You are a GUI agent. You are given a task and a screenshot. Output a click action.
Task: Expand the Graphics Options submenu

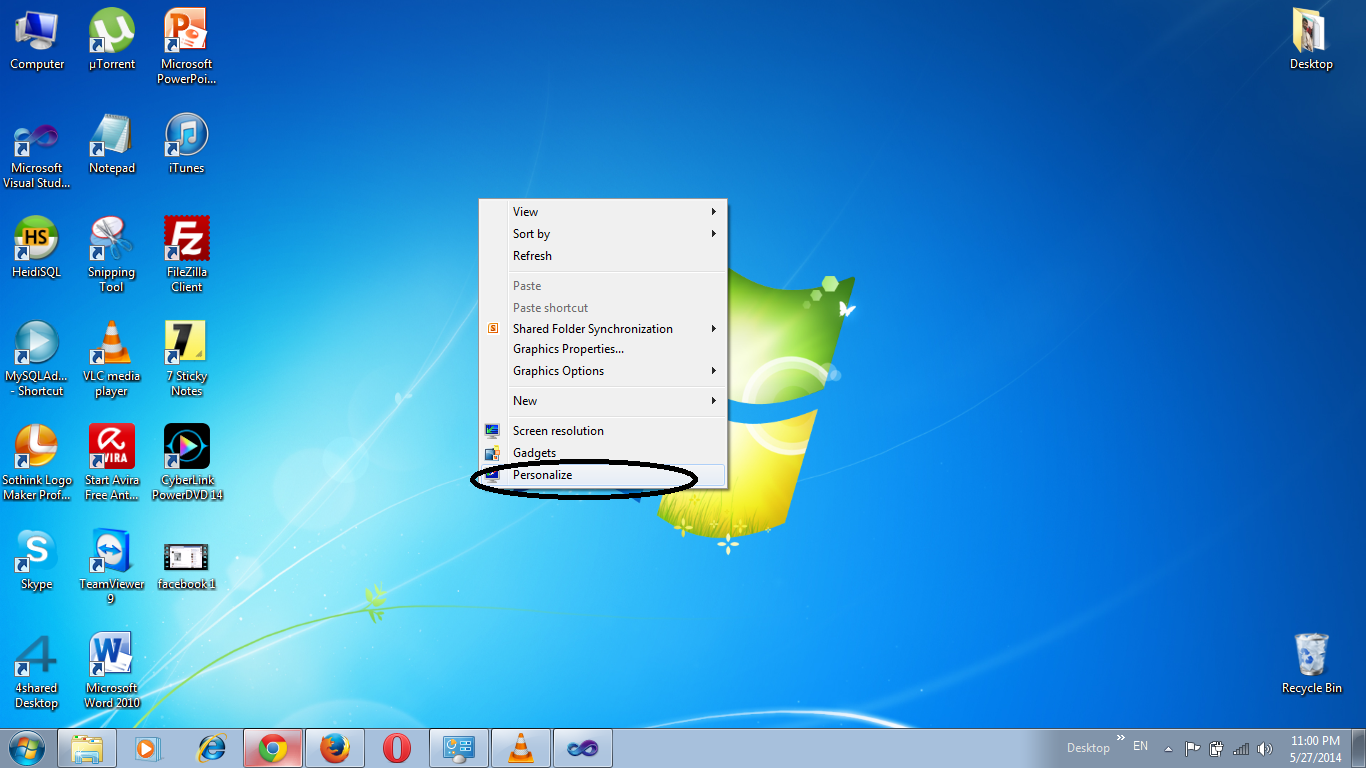click(603, 371)
